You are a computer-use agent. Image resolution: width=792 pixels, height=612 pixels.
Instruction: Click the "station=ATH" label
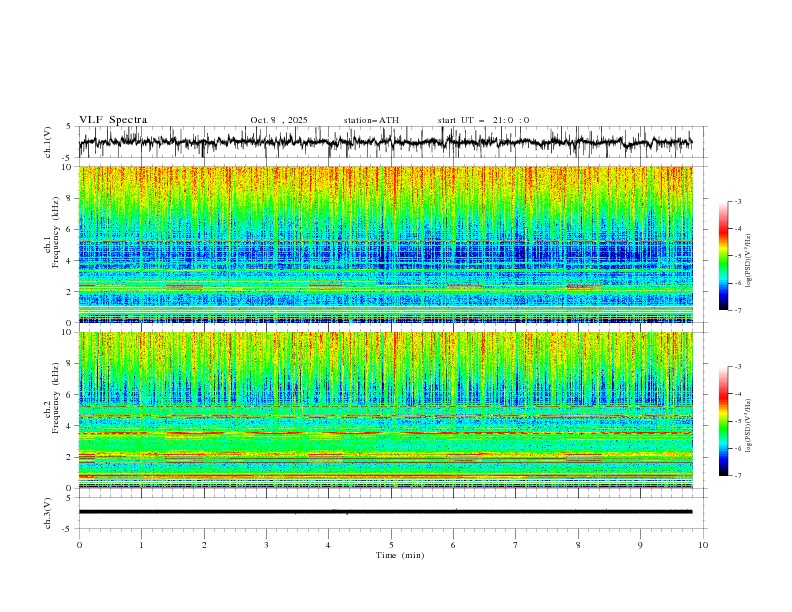pyautogui.click(x=371, y=120)
